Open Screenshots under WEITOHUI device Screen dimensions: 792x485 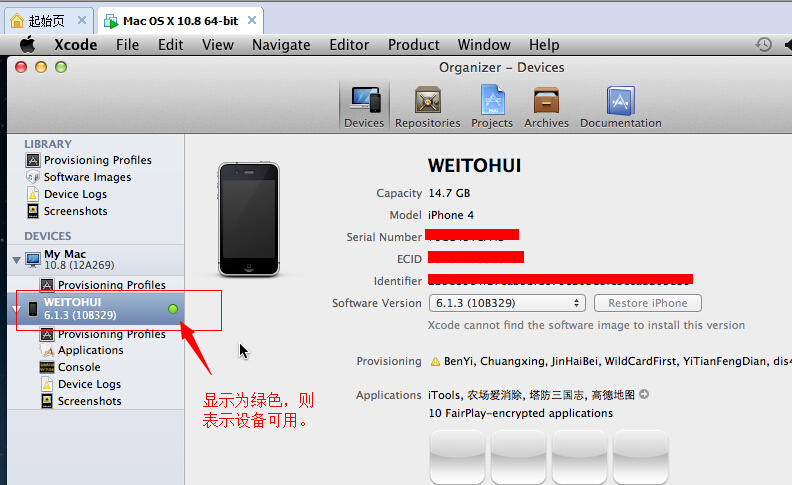81,401
